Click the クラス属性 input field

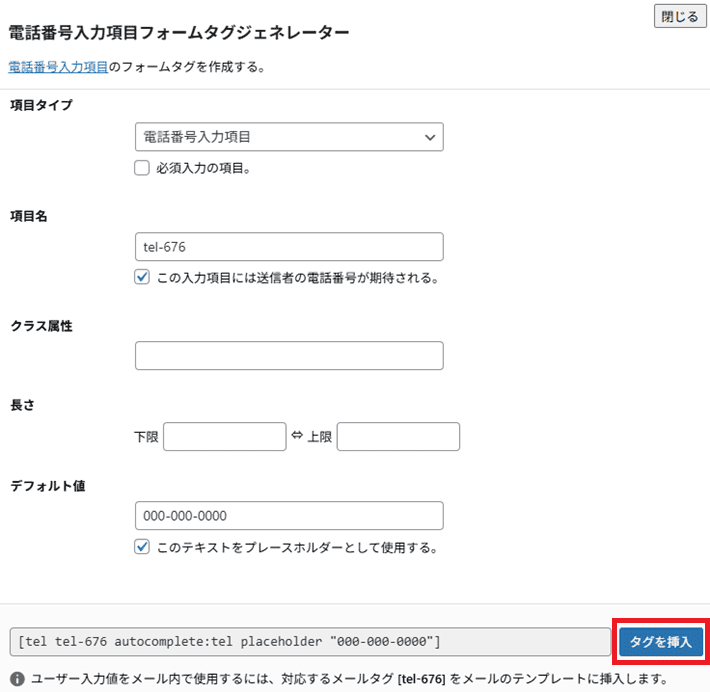tap(289, 356)
